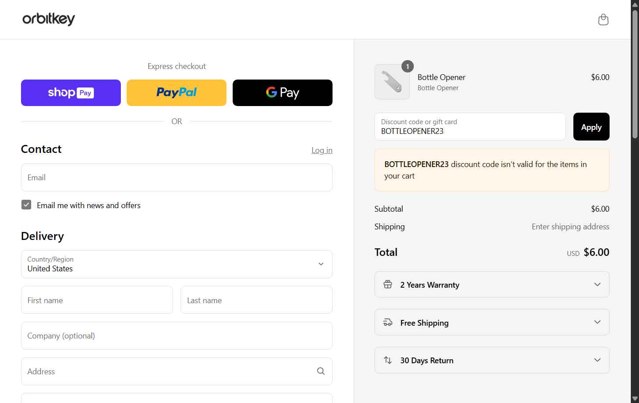
Task: Choose Google Pay express checkout
Action: click(x=282, y=93)
